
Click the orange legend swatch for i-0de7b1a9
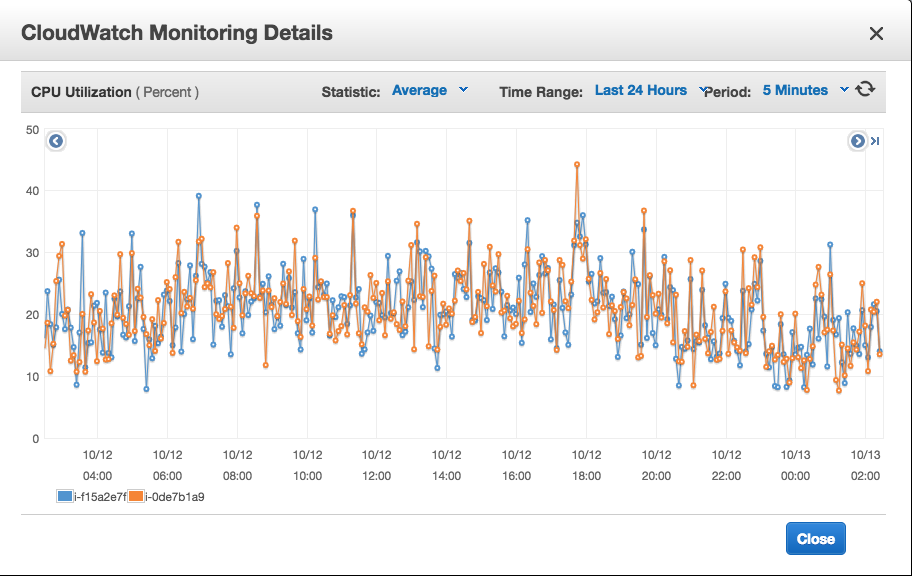pyautogui.click(x=136, y=496)
